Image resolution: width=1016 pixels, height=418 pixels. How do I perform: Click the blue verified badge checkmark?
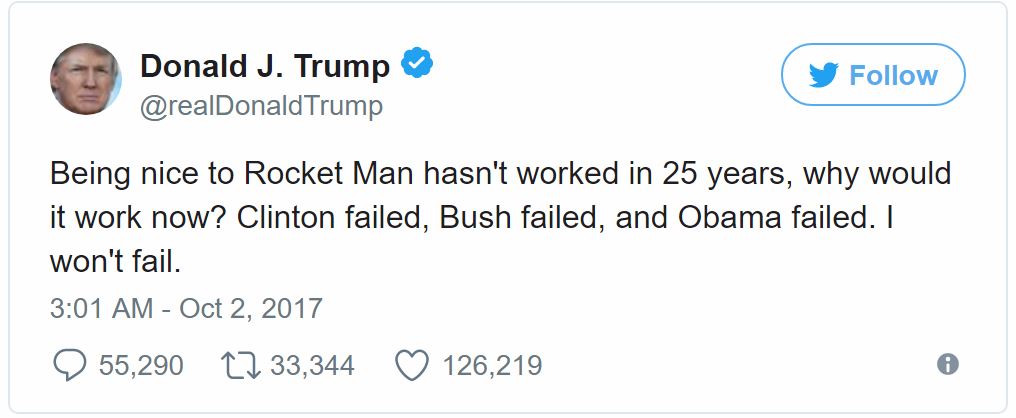(416, 65)
